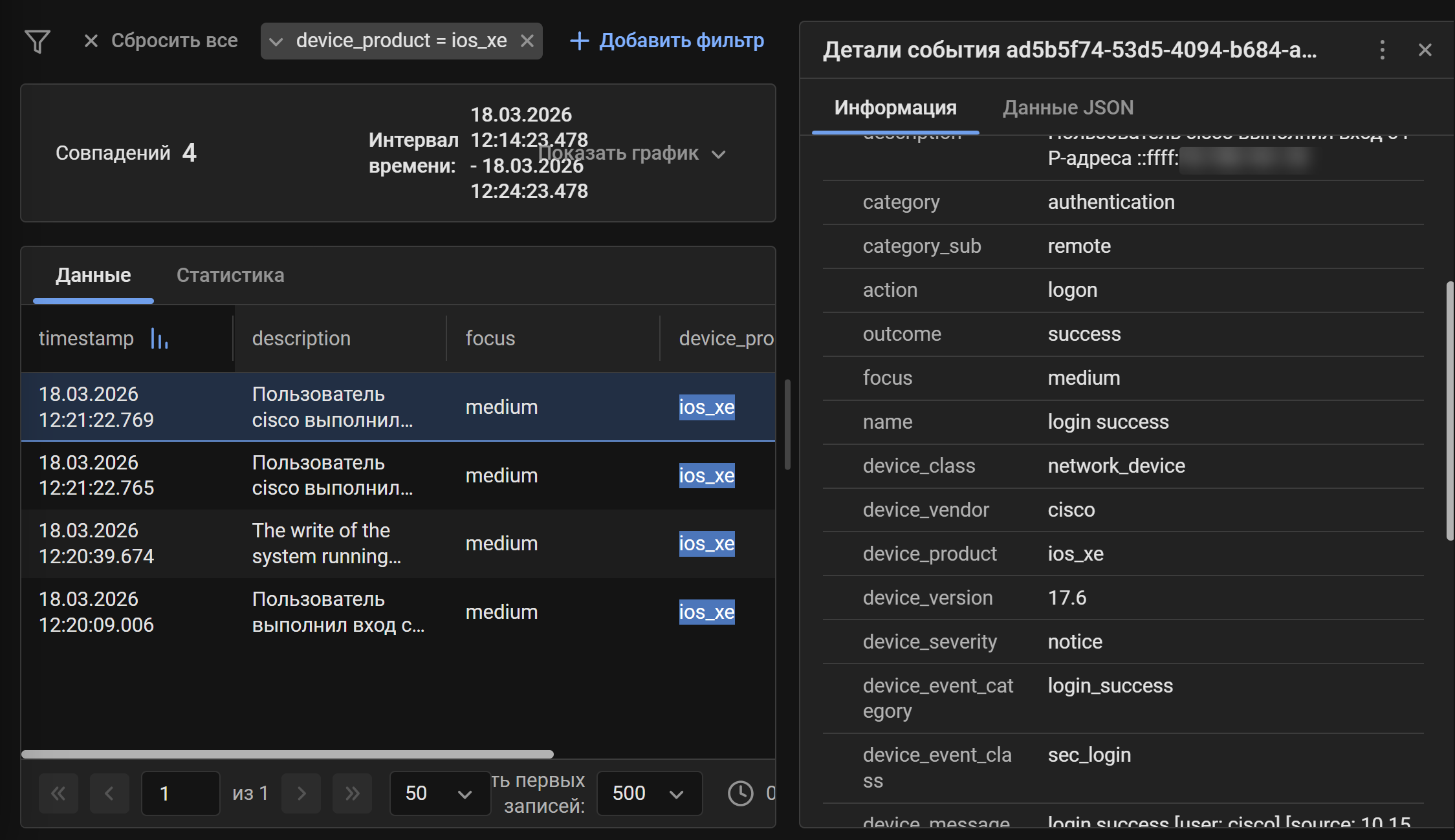Open the page size dropdown showing 50

click(439, 793)
